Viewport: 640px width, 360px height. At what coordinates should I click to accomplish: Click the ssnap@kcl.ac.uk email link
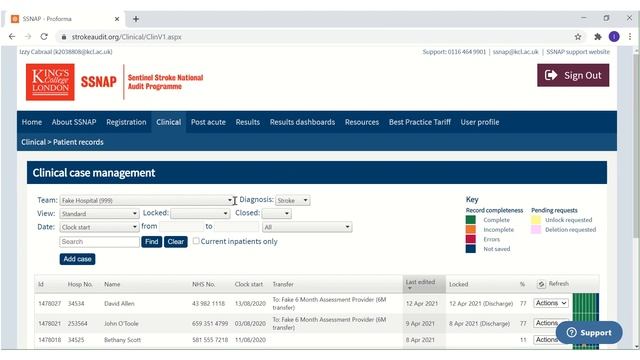pyautogui.click(x=515, y=52)
